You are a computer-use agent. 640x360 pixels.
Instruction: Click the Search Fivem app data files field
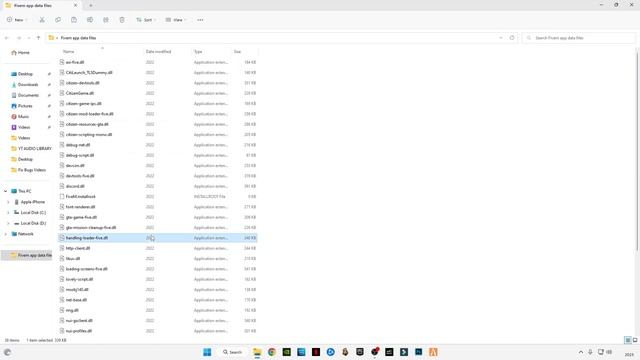[x=578, y=38]
